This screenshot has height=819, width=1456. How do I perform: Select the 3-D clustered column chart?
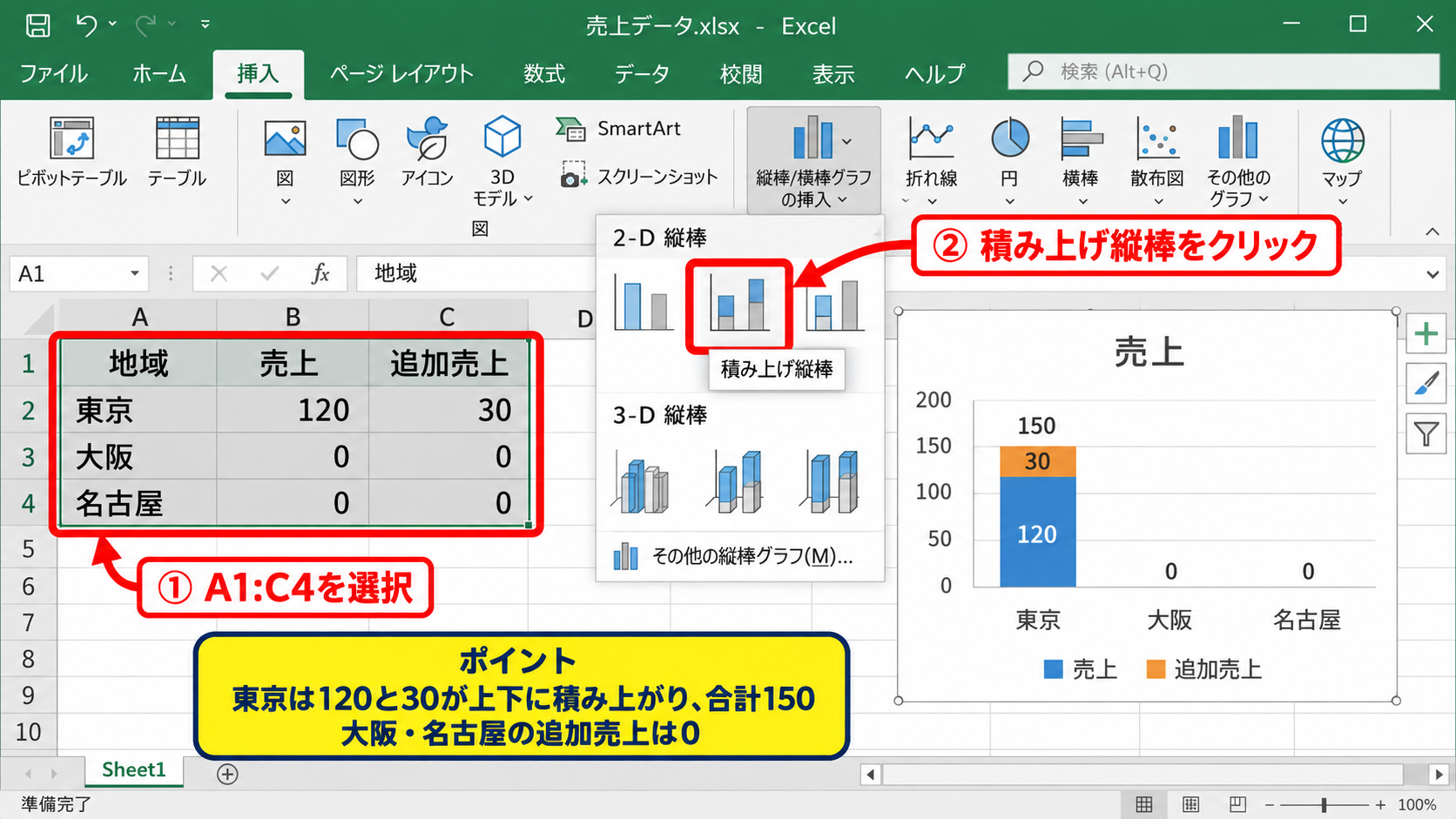642,481
